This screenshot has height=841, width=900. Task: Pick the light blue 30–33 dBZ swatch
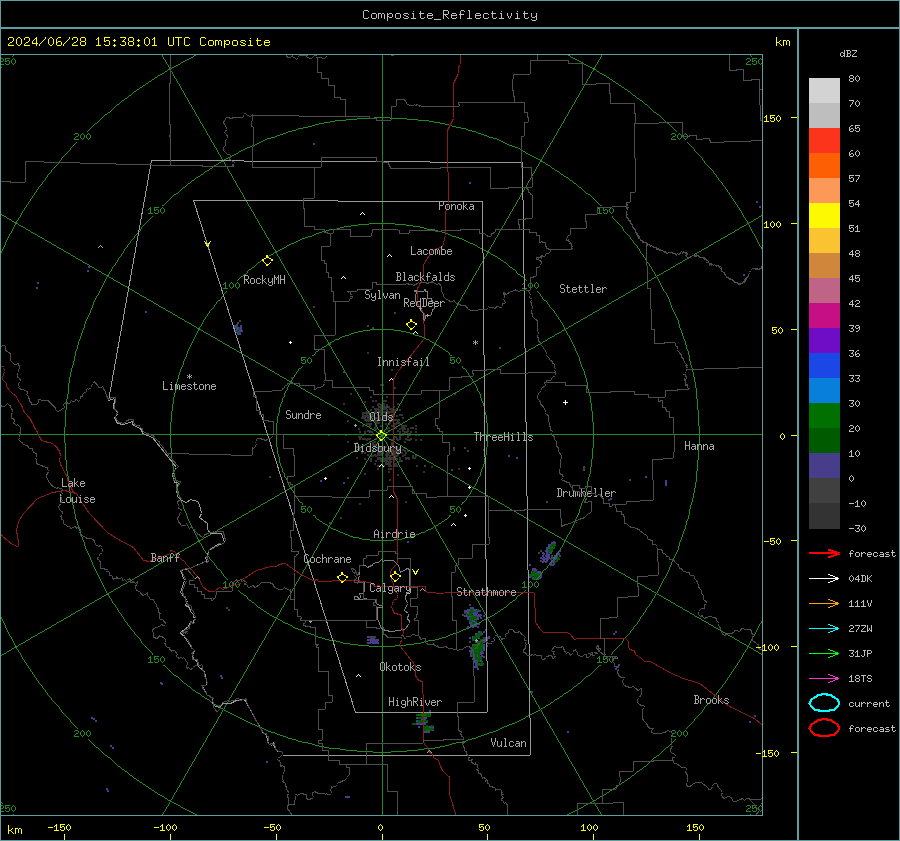click(824, 390)
